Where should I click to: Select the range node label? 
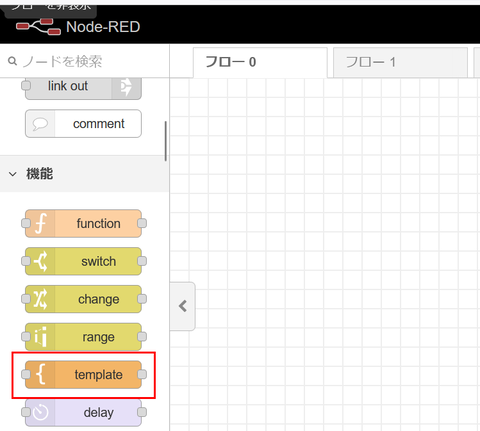click(x=99, y=337)
